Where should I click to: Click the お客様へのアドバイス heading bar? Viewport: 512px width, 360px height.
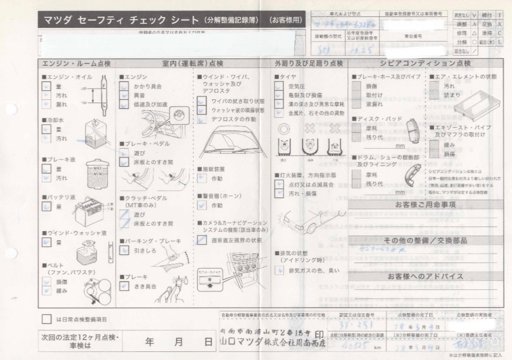pos(425,276)
